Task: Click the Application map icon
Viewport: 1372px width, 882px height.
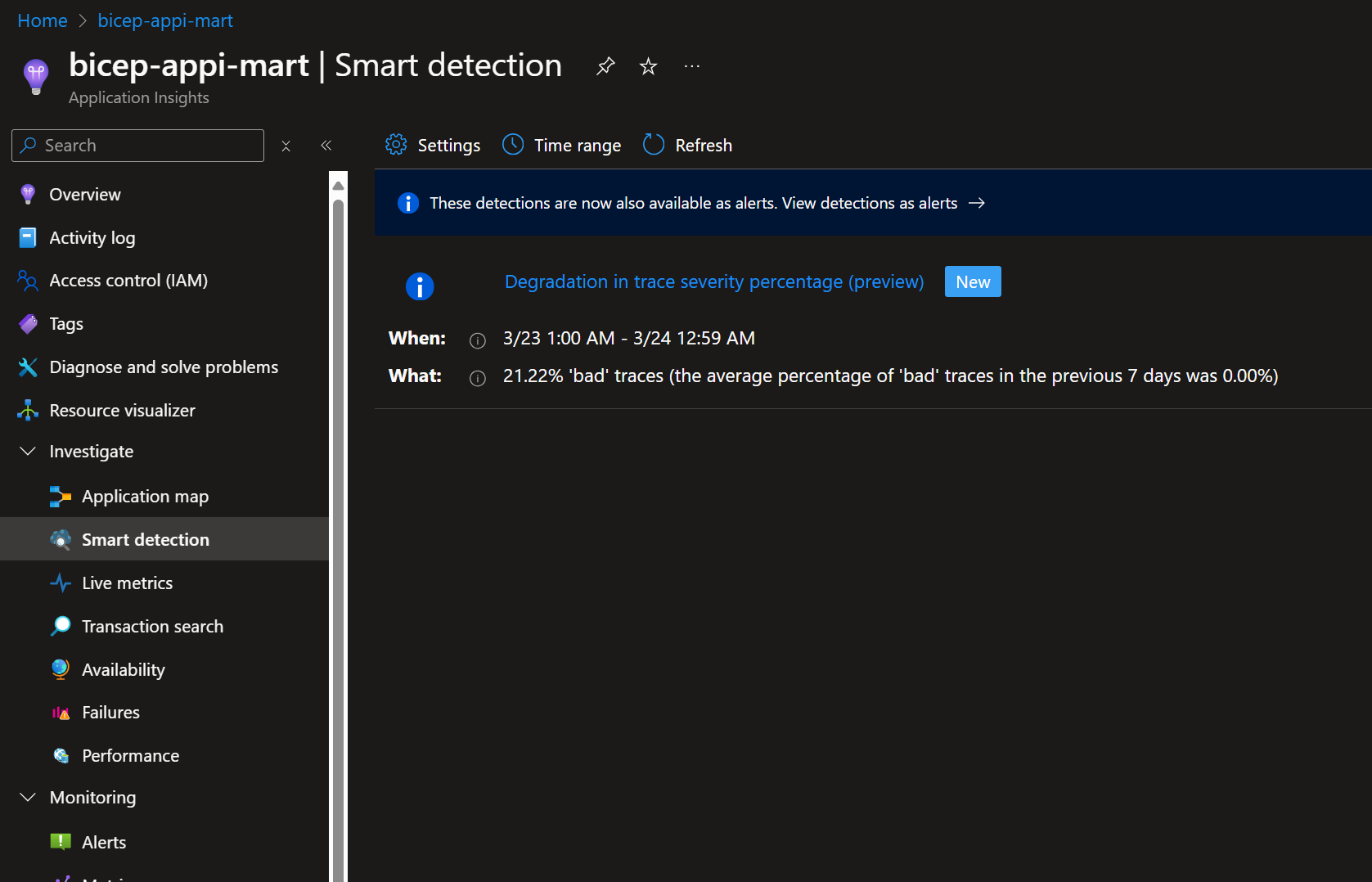Action: (61, 497)
